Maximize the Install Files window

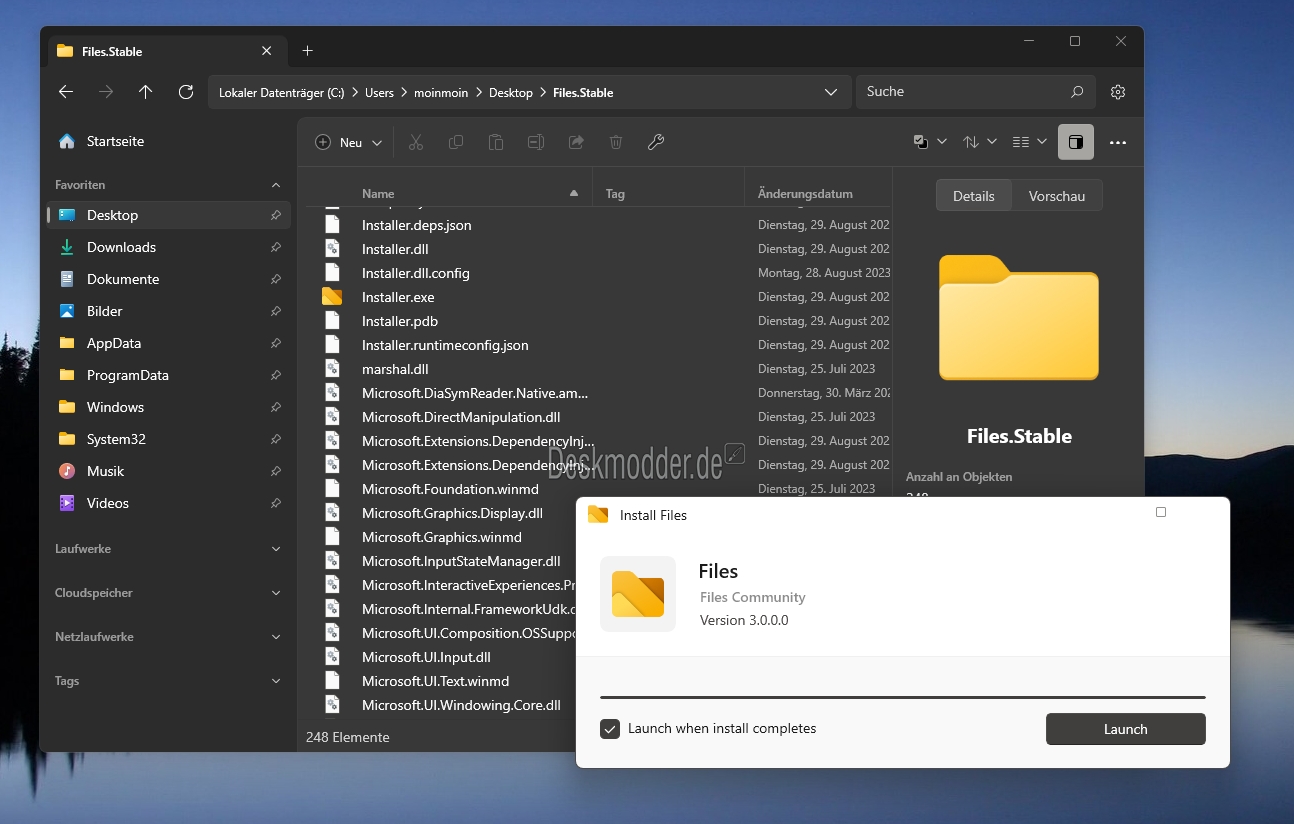pyautogui.click(x=1160, y=512)
